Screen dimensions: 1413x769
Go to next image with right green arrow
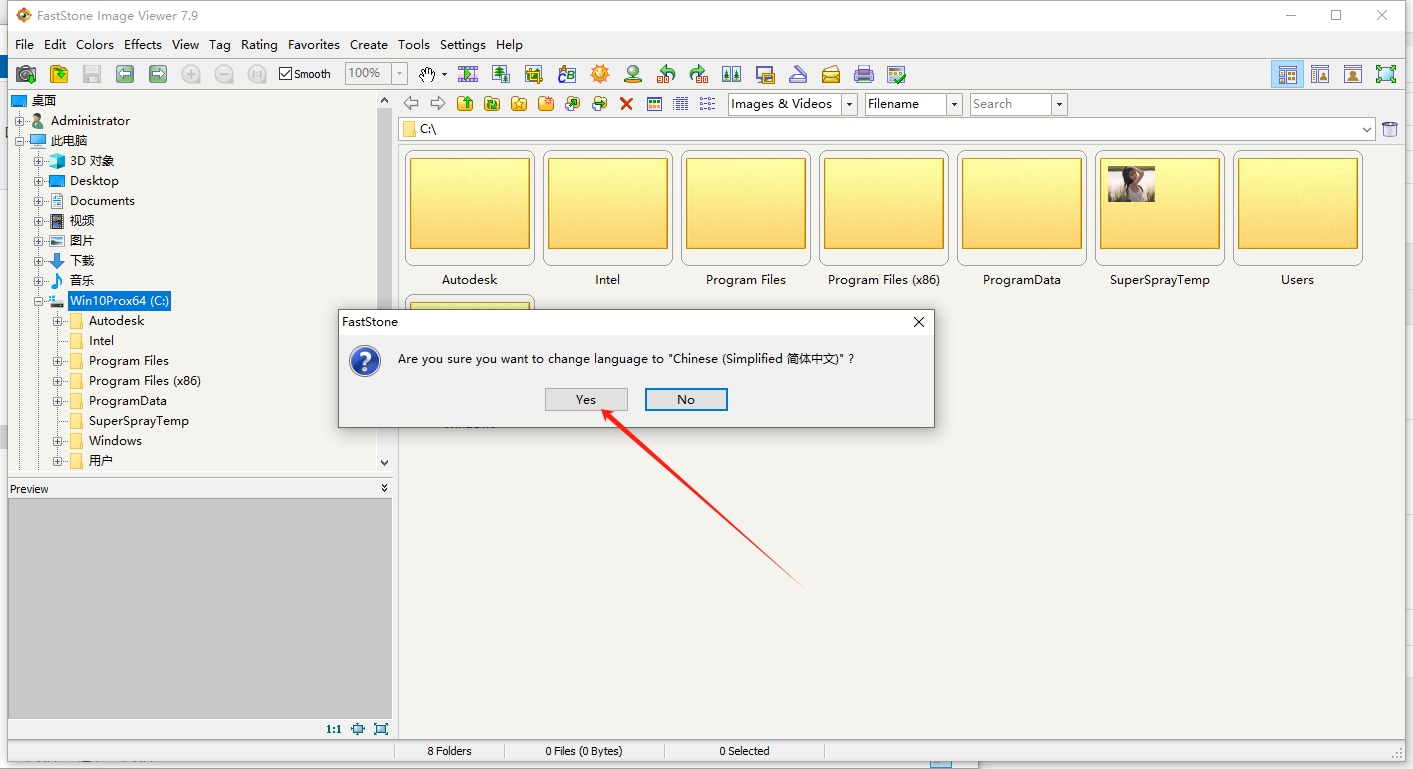point(158,74)
